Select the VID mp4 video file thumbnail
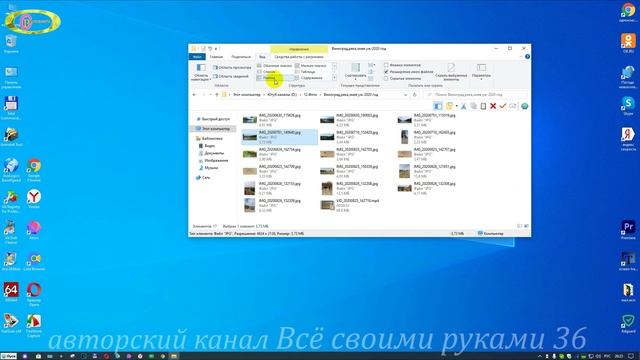 [x=327, y=205]
